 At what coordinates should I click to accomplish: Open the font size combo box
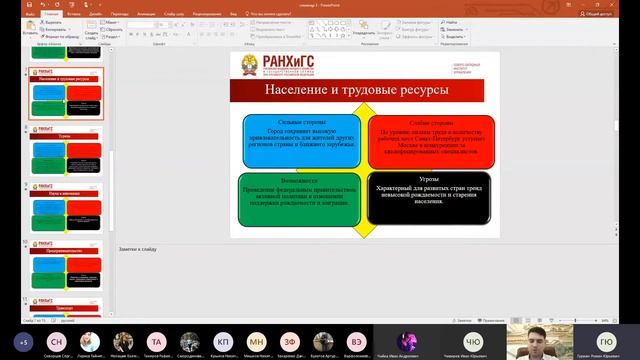coord(163,25)
